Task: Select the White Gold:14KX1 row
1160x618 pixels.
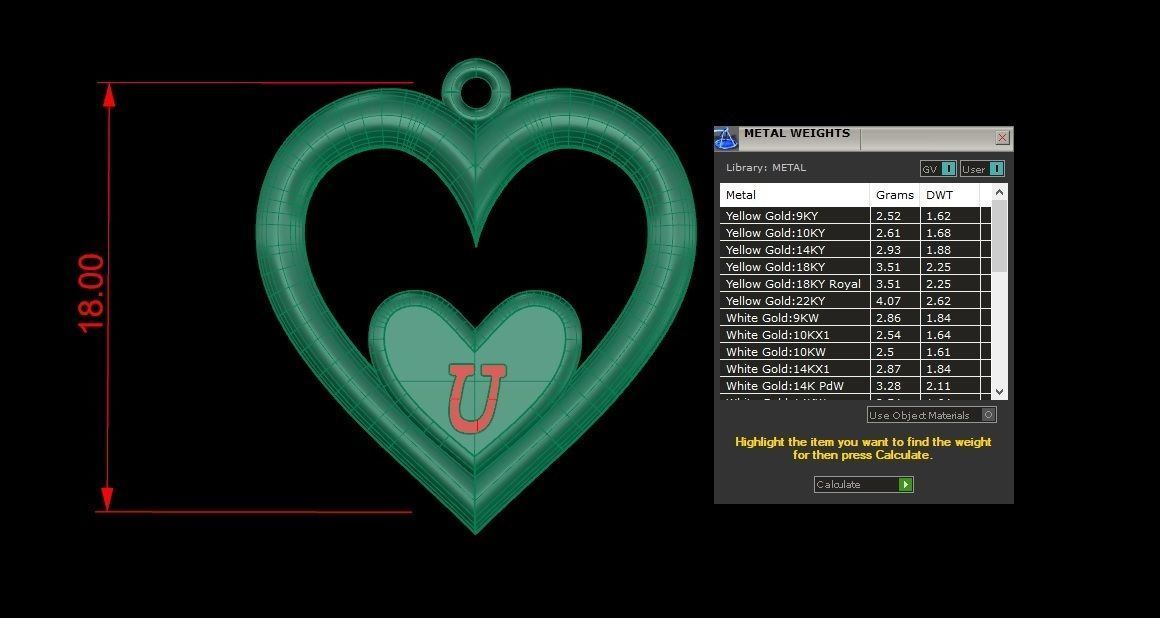Action: (x=855, y=369)
